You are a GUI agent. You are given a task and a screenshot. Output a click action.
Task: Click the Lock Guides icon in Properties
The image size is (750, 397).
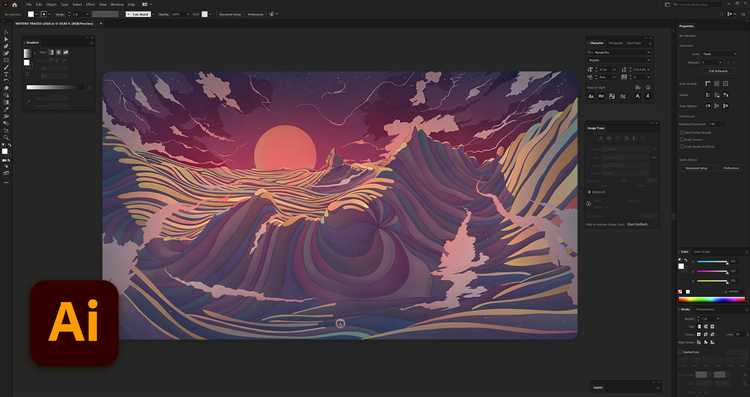717,95
